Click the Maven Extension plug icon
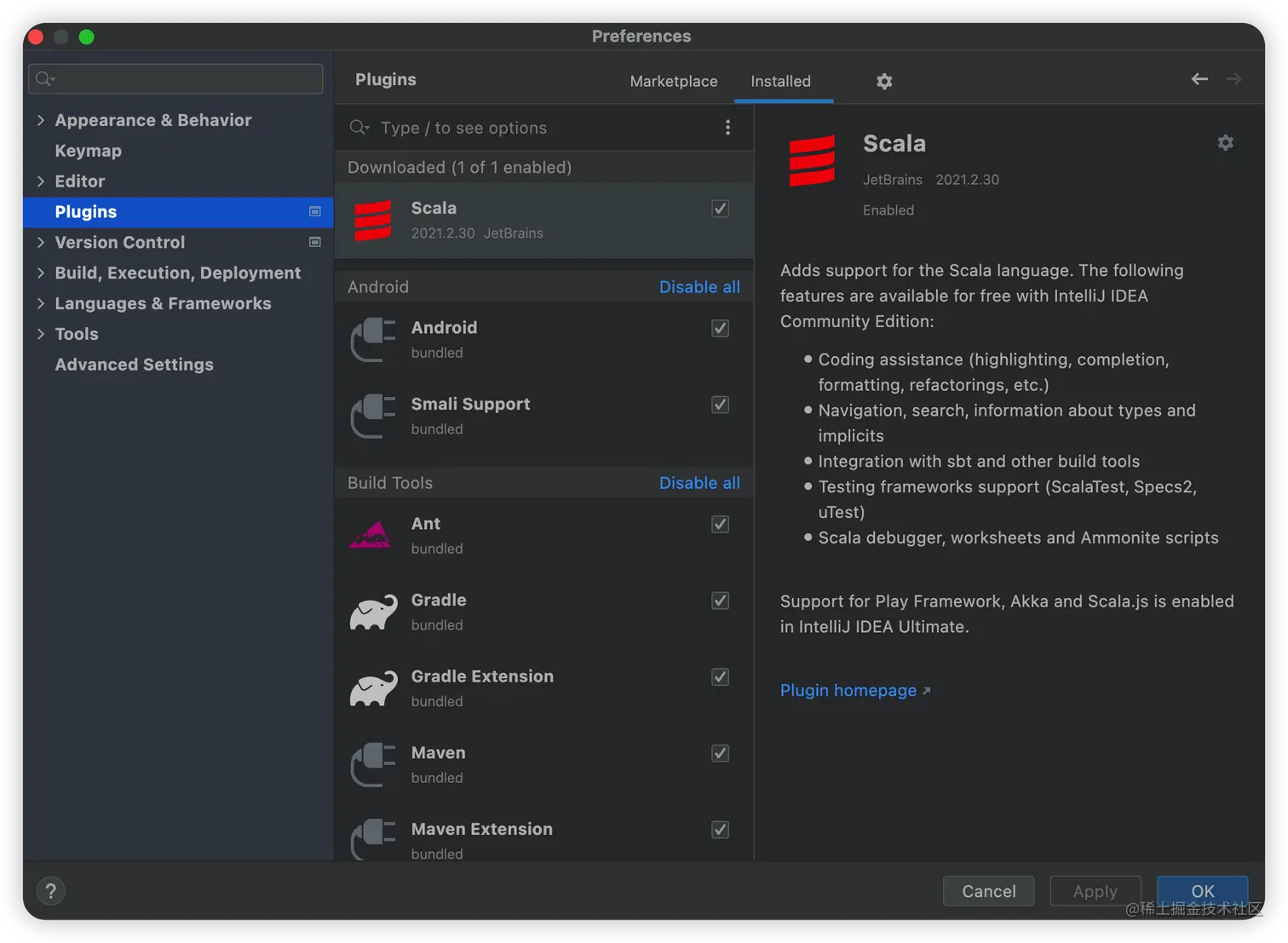The width and height of the screenshot is (1288, 943). tap(373, 840)
